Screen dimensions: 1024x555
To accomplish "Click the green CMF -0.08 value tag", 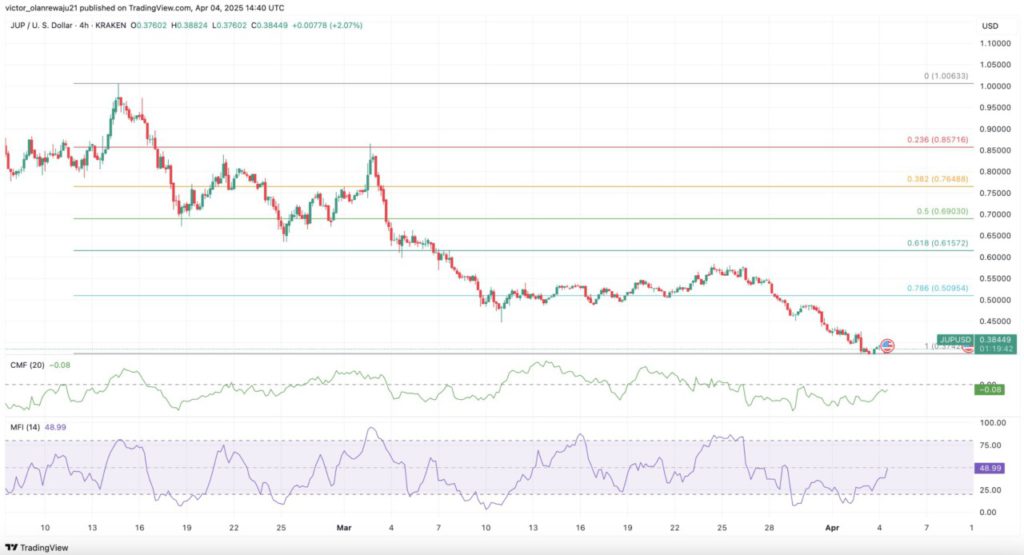I will coord(989,388).
